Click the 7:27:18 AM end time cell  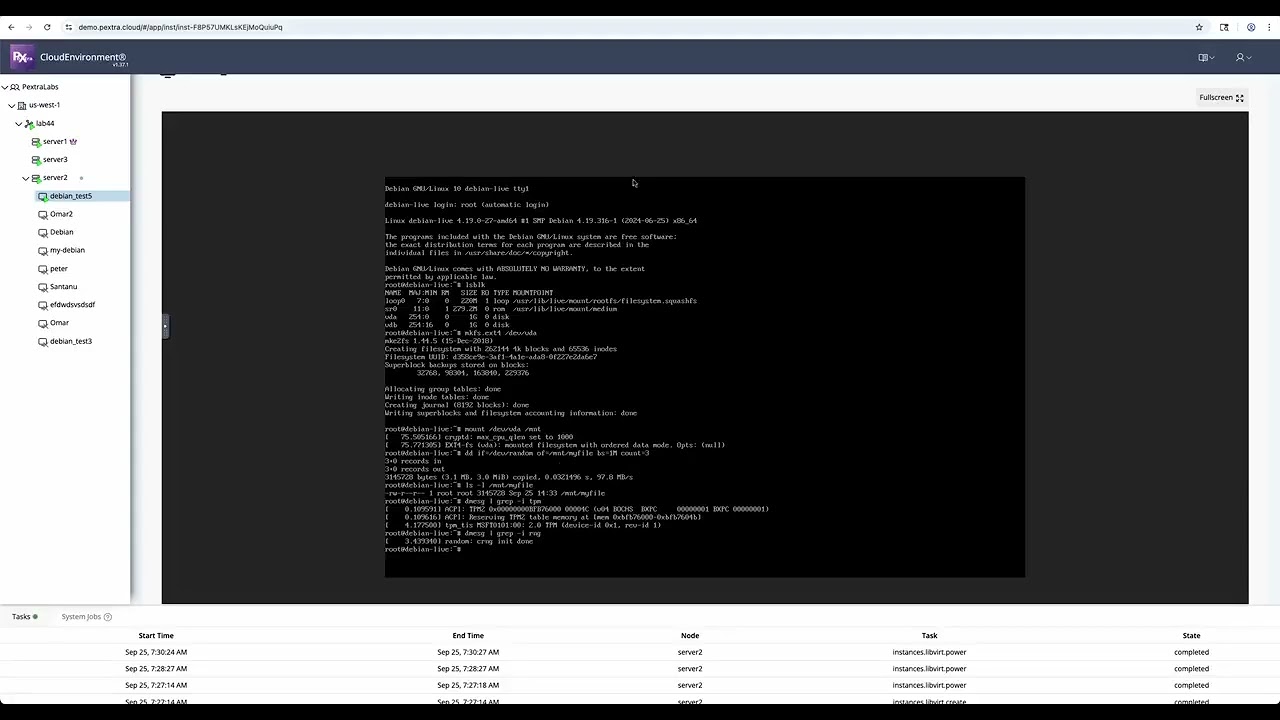coord(468,685)
